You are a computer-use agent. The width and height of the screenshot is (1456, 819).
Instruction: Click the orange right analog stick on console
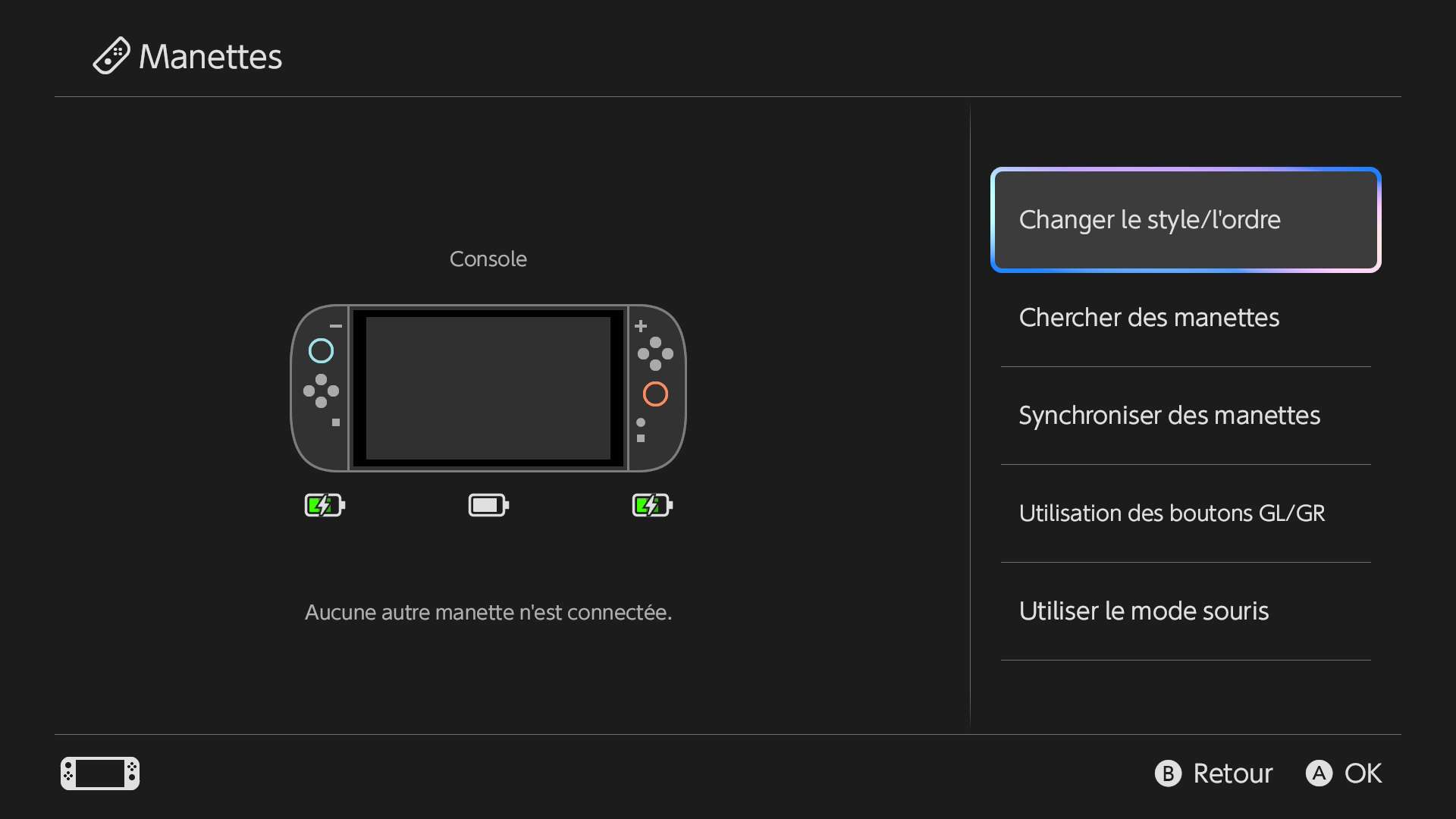point(655,394)
